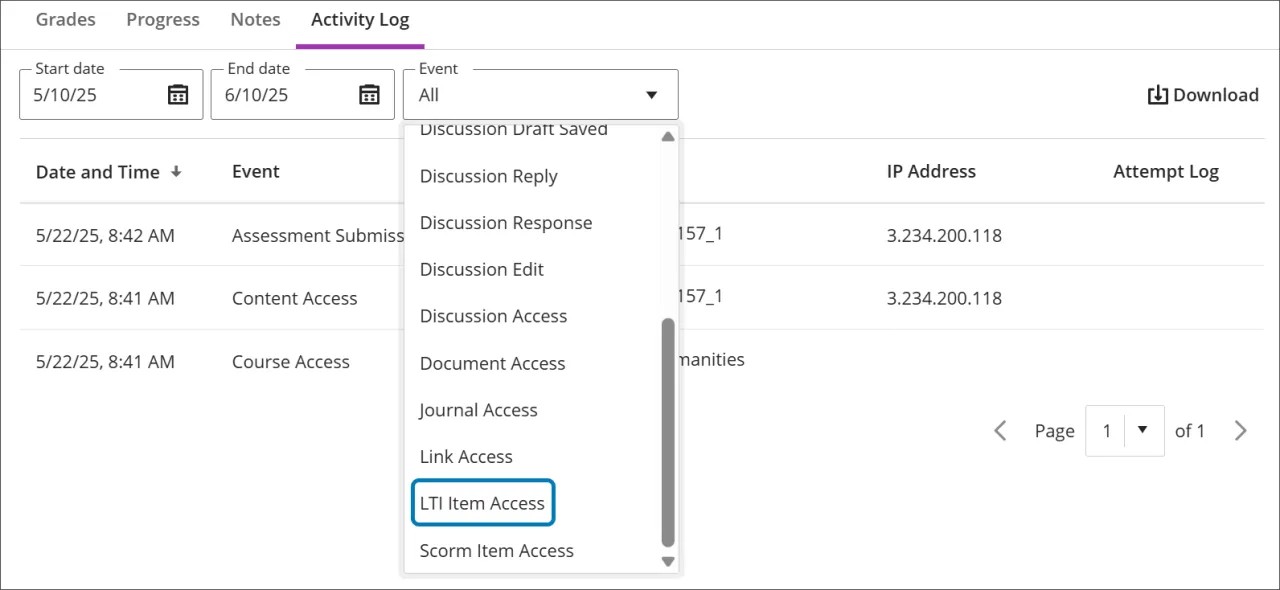Select Scorm Item Access from the event list
The image size is (1280, 590).
496,550
